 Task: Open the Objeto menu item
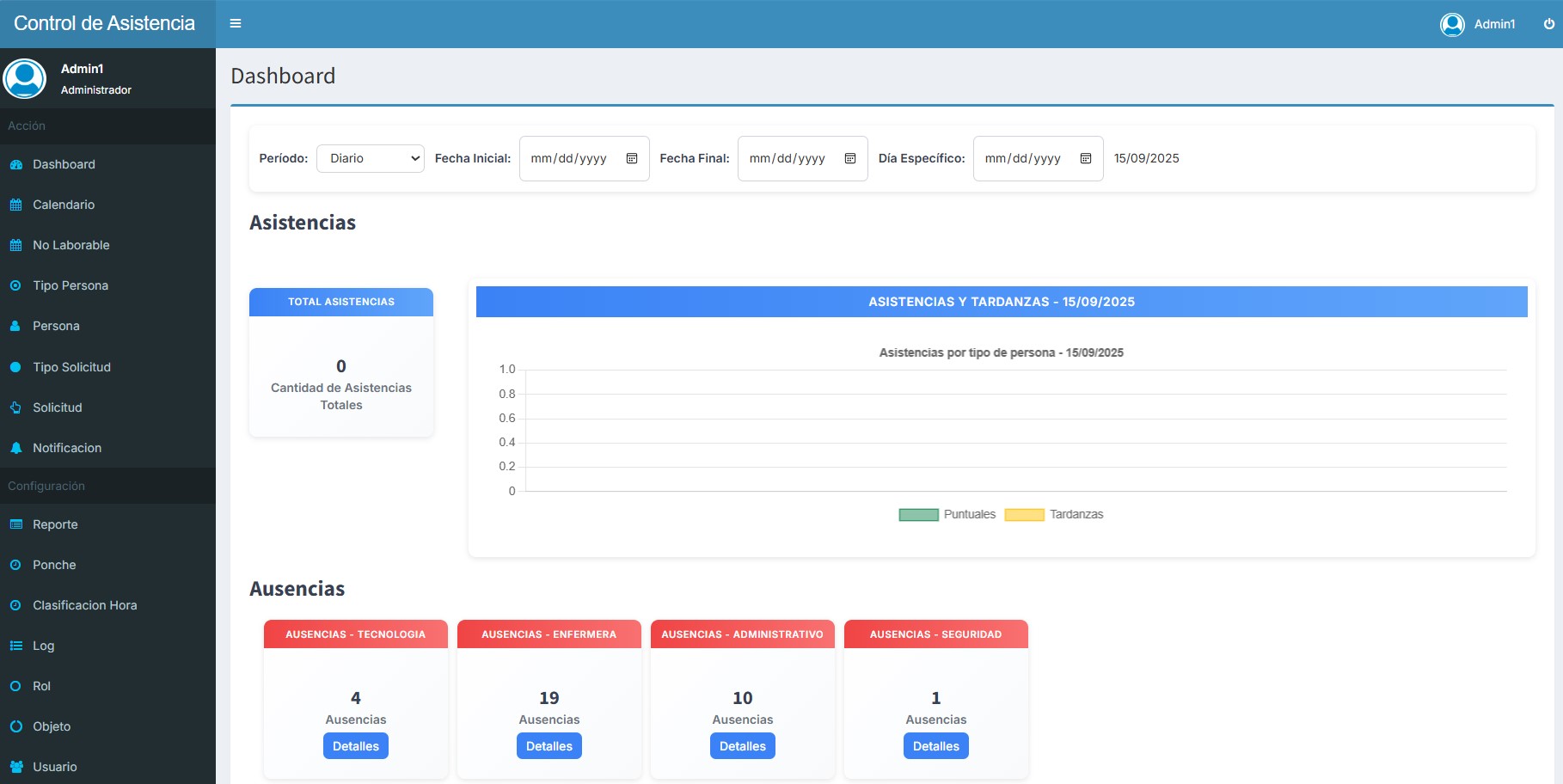pos(107,726)
